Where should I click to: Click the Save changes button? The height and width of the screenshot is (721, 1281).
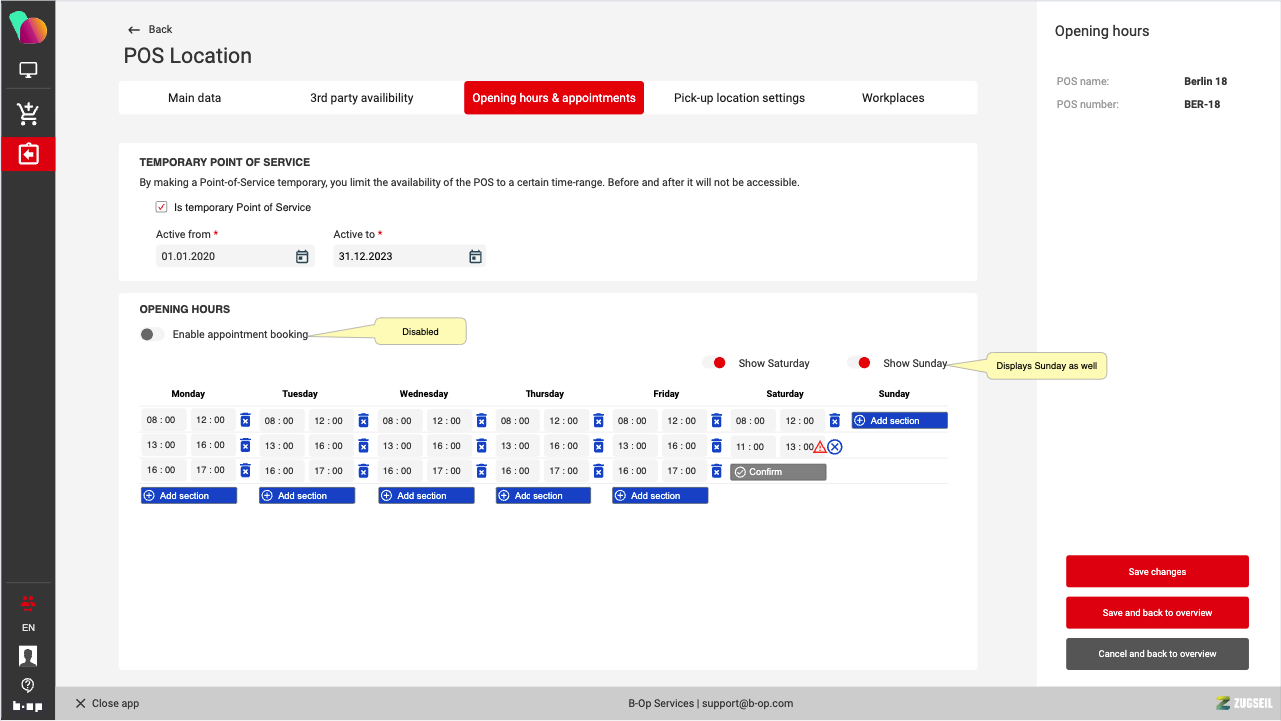tap(1157, 572)
